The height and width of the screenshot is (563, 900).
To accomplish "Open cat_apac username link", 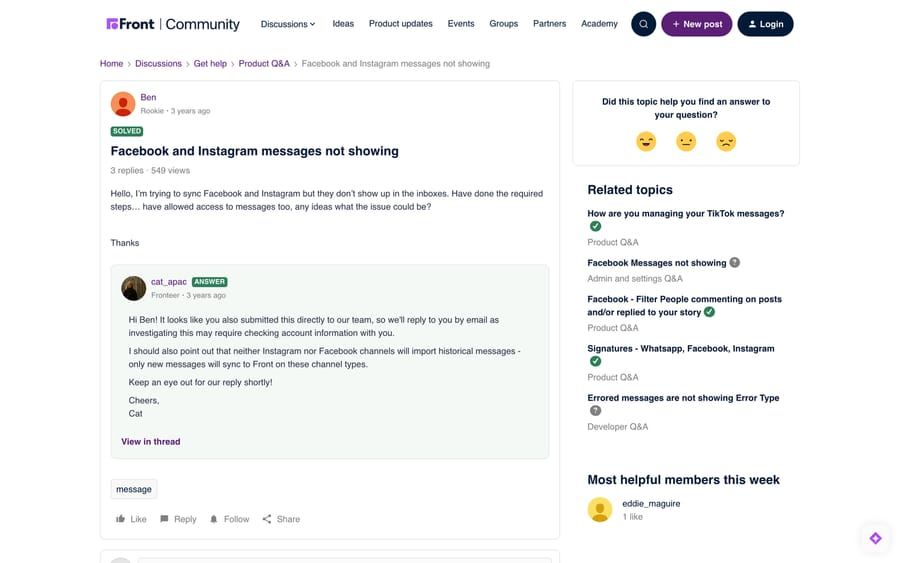I will coord(169,282).
